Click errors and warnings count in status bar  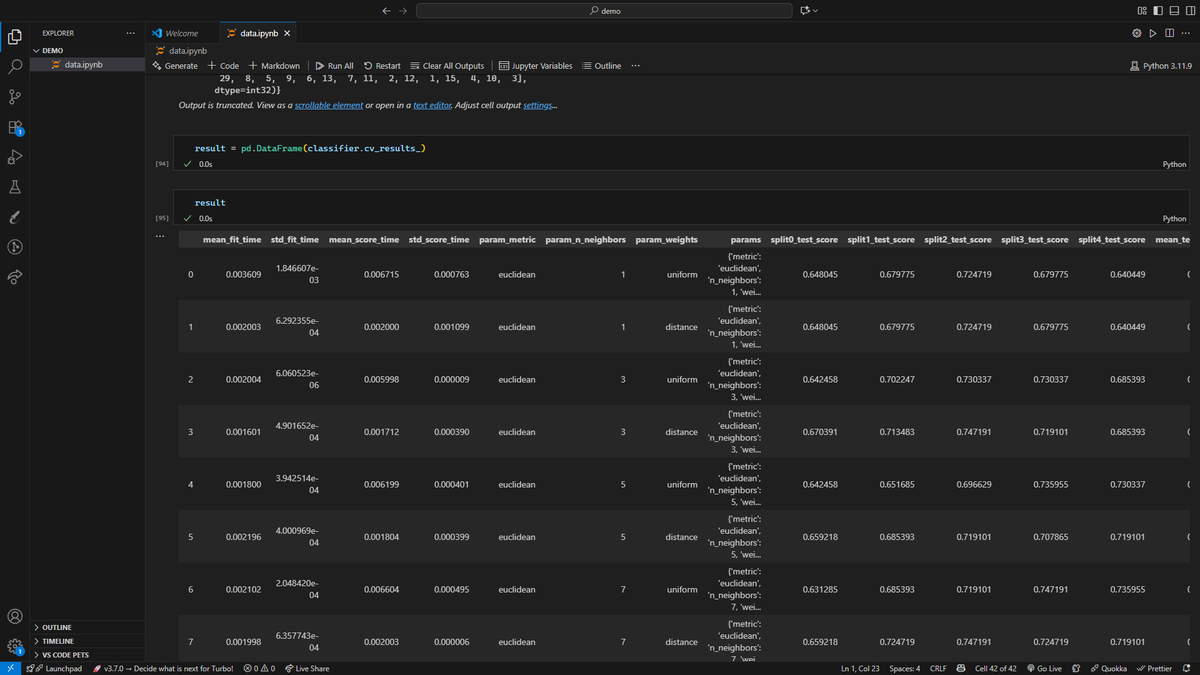pos(259,668)
